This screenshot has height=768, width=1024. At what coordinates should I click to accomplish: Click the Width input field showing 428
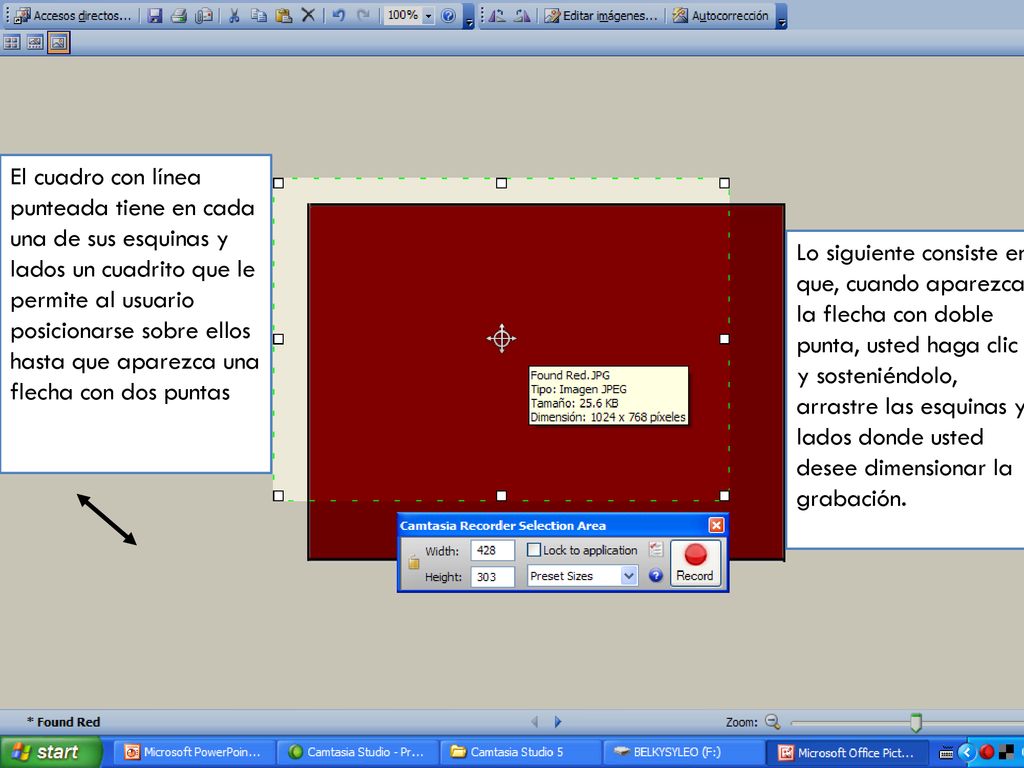click(493, 550)
